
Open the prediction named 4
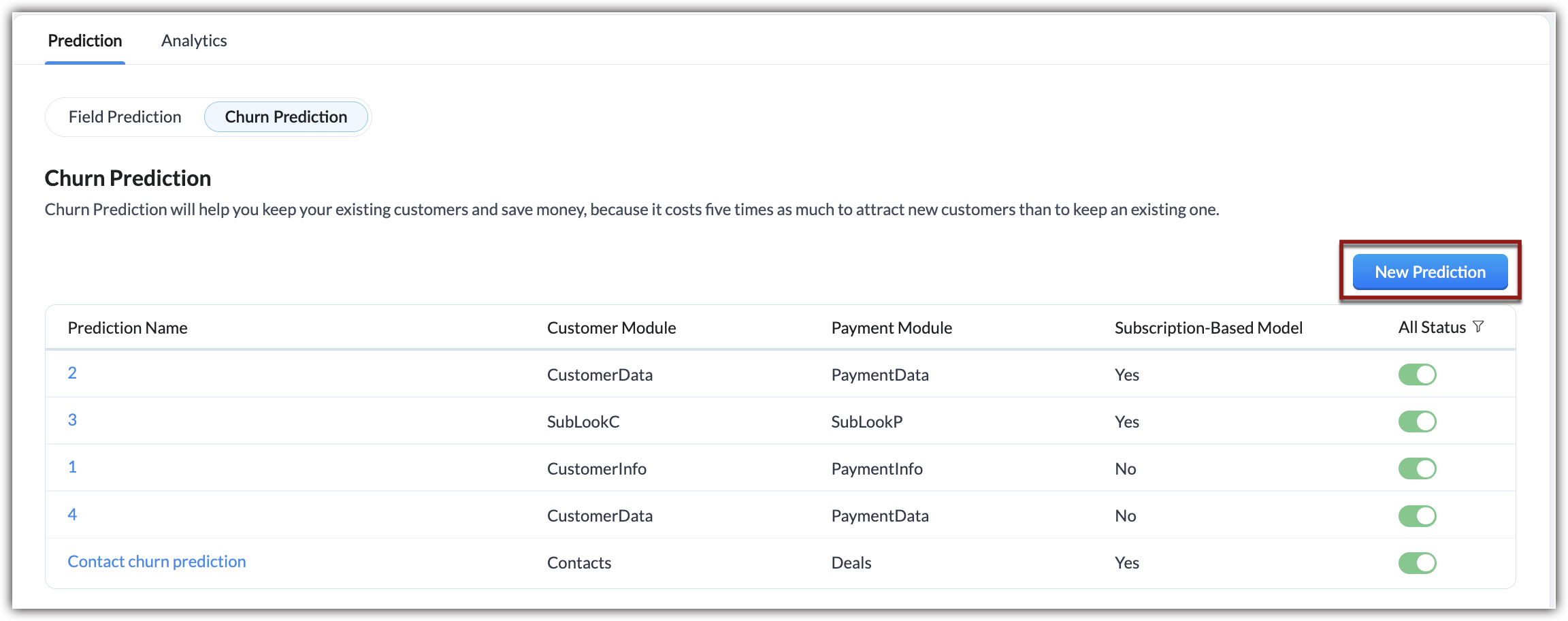click(72, 515)
